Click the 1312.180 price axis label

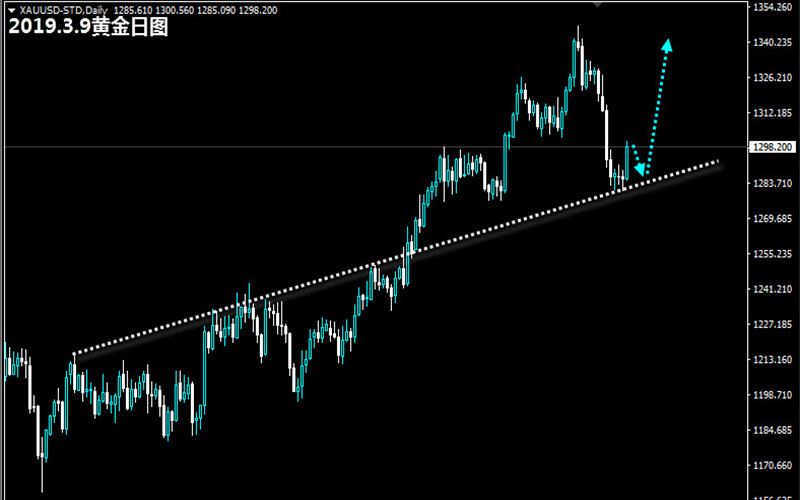(774, 113)
